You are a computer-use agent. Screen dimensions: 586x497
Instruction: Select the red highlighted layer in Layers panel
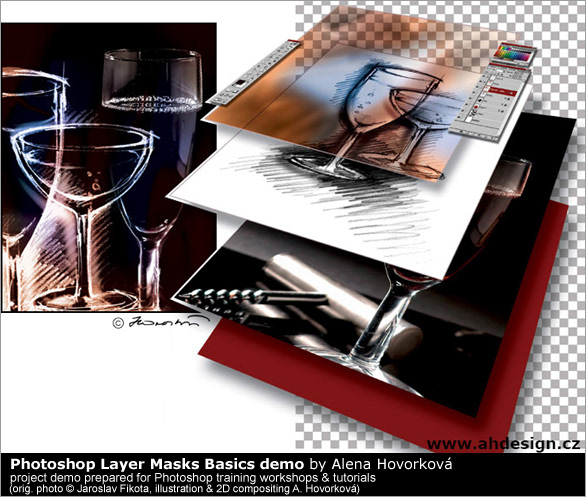[503, 92]
